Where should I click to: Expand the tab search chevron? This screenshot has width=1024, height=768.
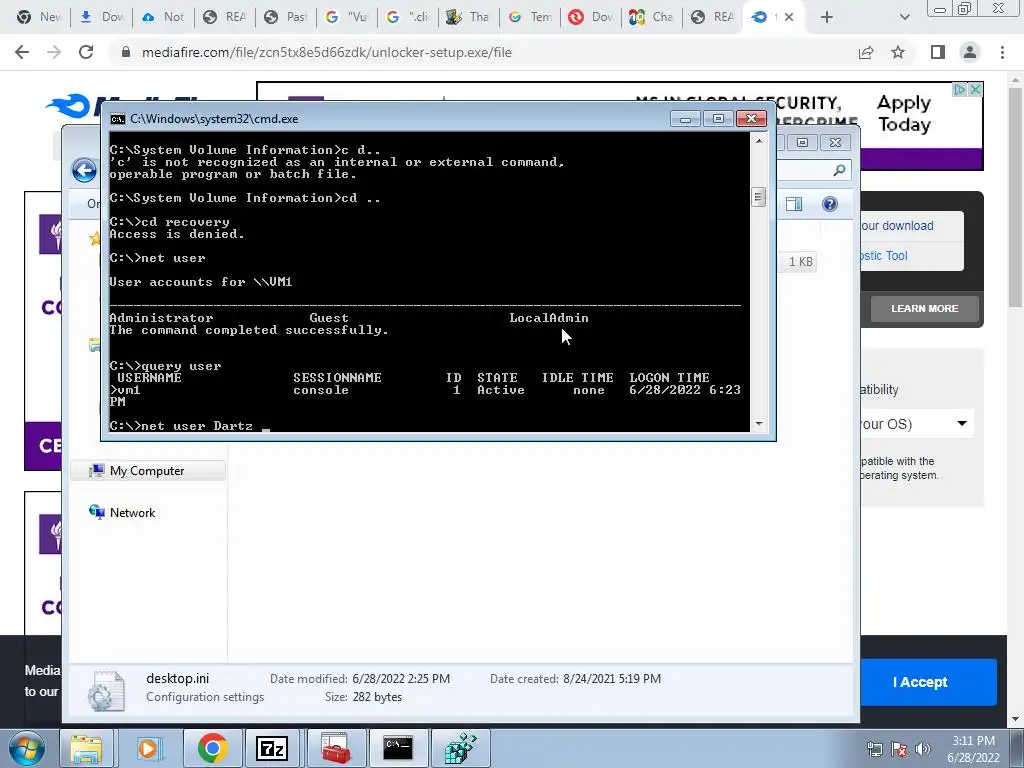click(904, 17)
